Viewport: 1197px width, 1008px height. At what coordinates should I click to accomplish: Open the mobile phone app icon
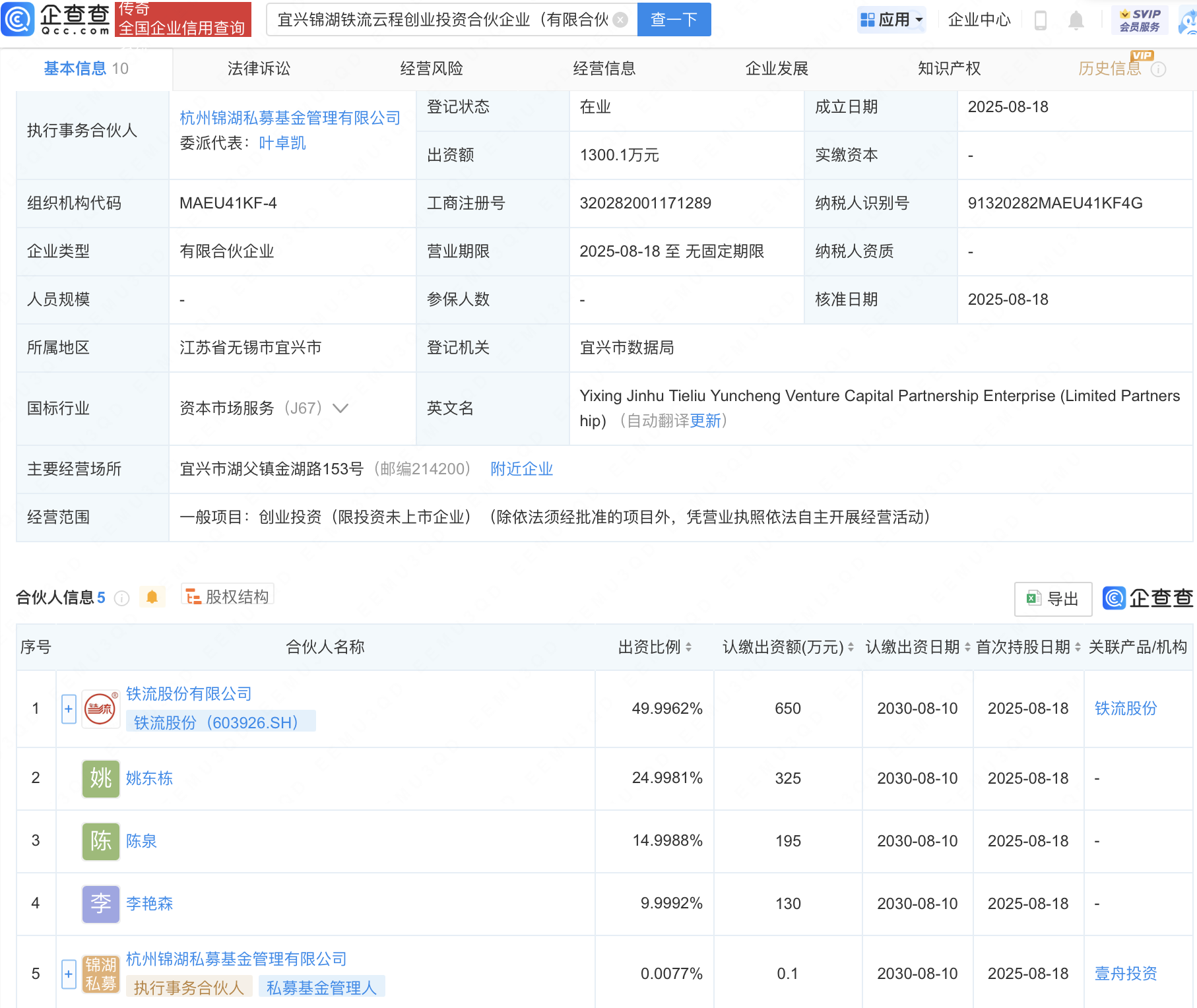click(x=1041, y=20)
